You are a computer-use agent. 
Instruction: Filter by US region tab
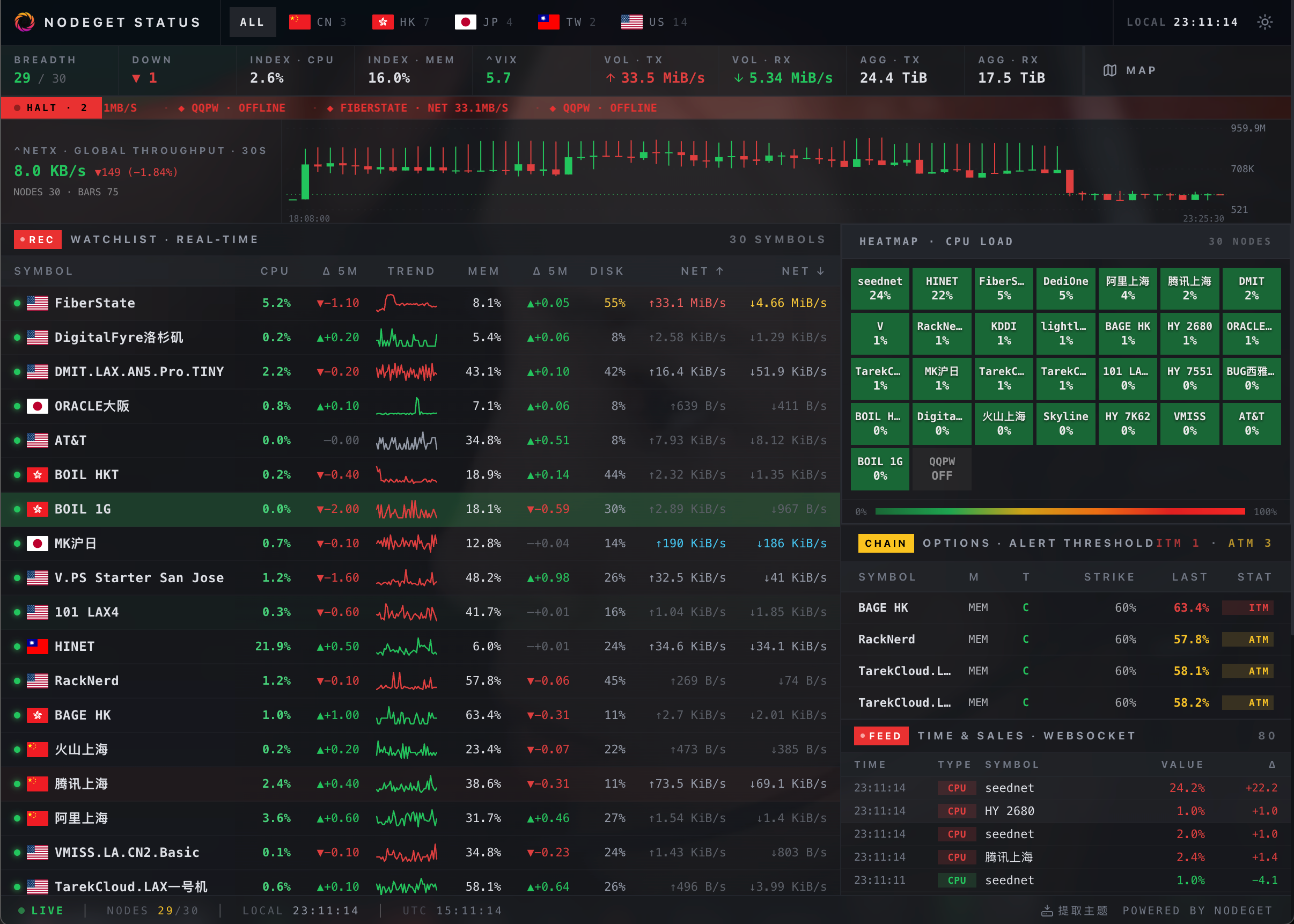pos(654,22)
